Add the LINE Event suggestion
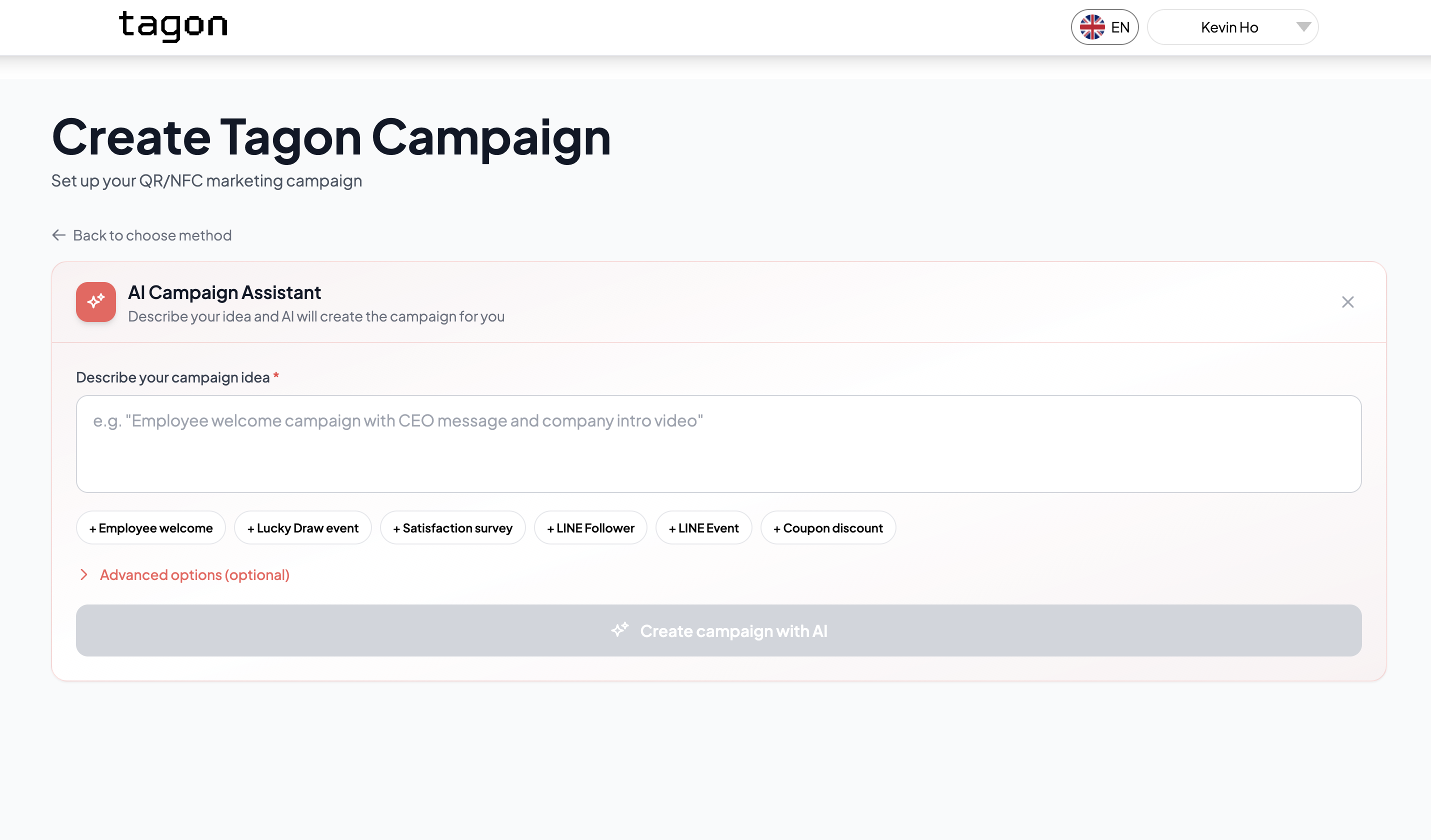 pyautogui.click(x=703, y=527)
